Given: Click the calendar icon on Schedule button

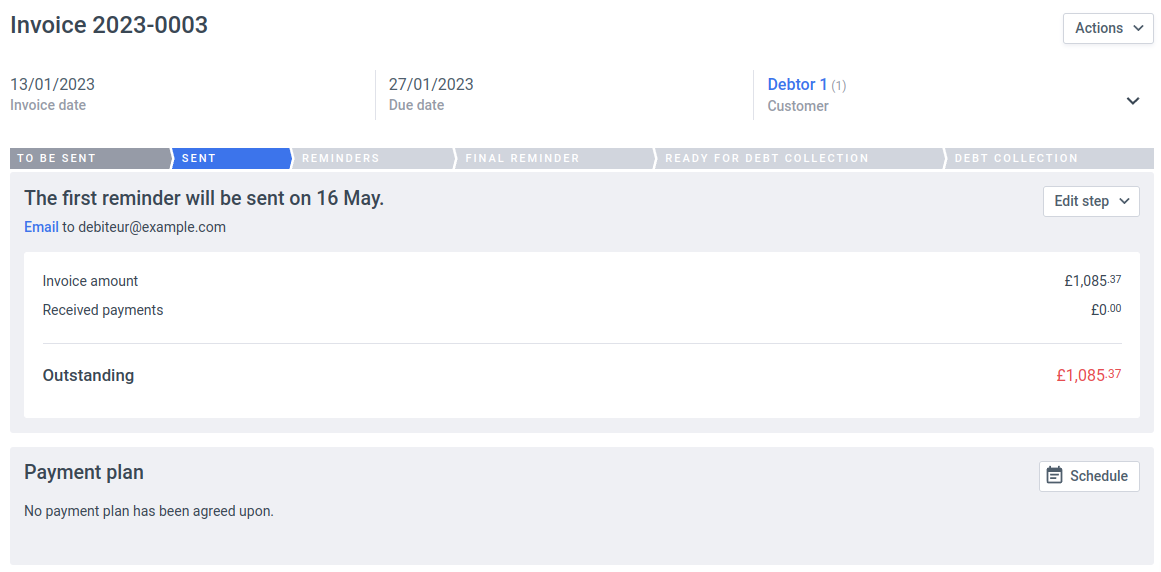Looking at the screenshot, I should click(1054, 476).
